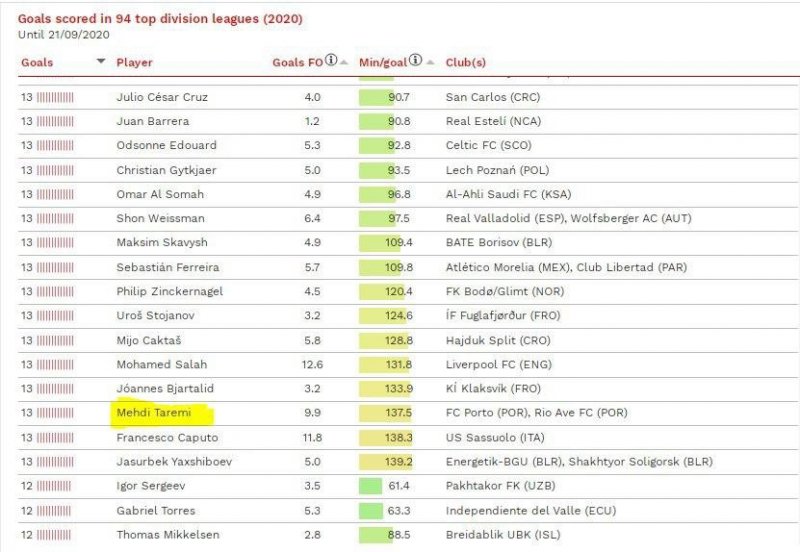Click the sort arrow next to Goals FO
Viewport: 800px width, 552px height.
click(x=344, y=63)
